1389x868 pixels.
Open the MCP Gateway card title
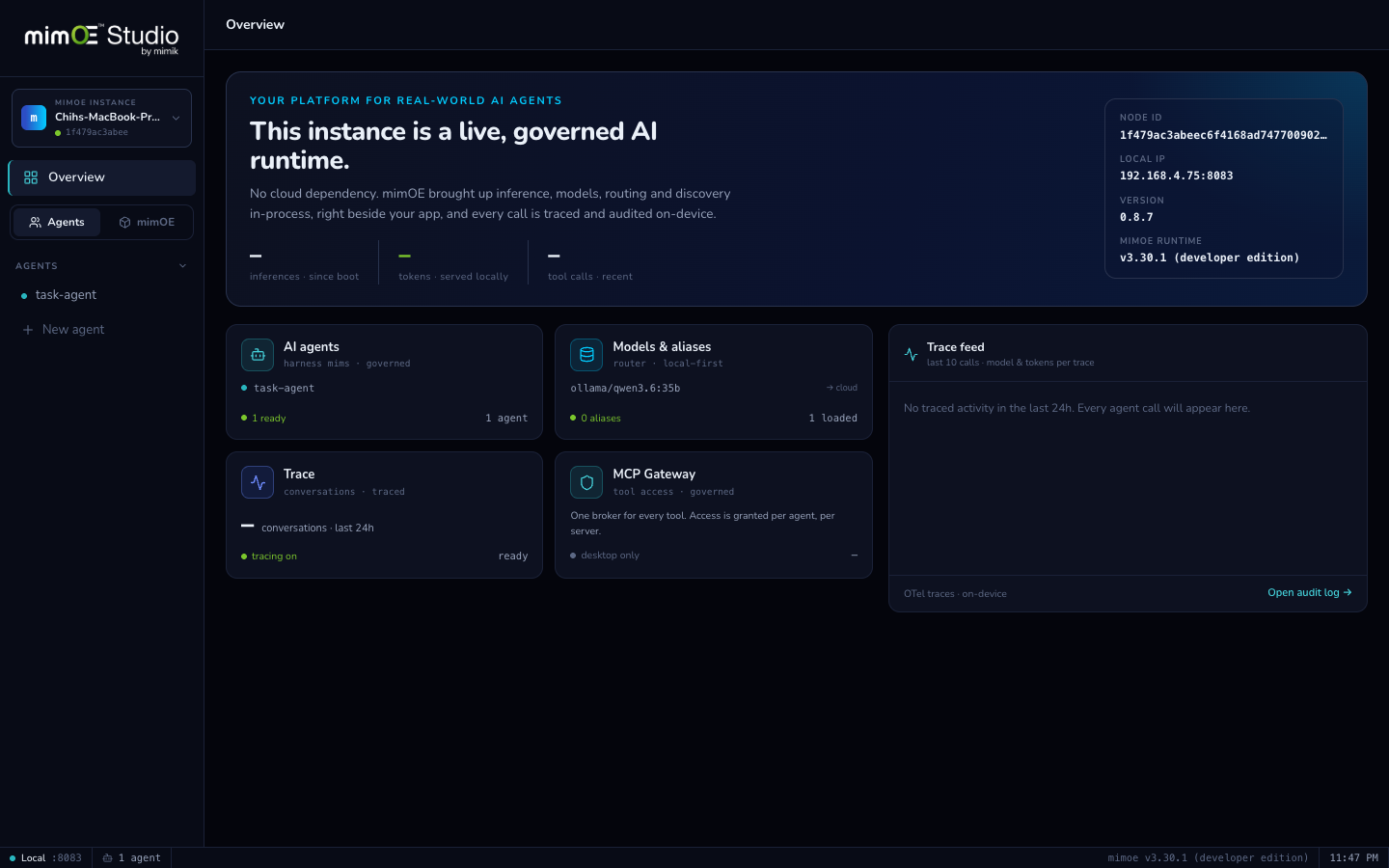click(x=654, y=475)
